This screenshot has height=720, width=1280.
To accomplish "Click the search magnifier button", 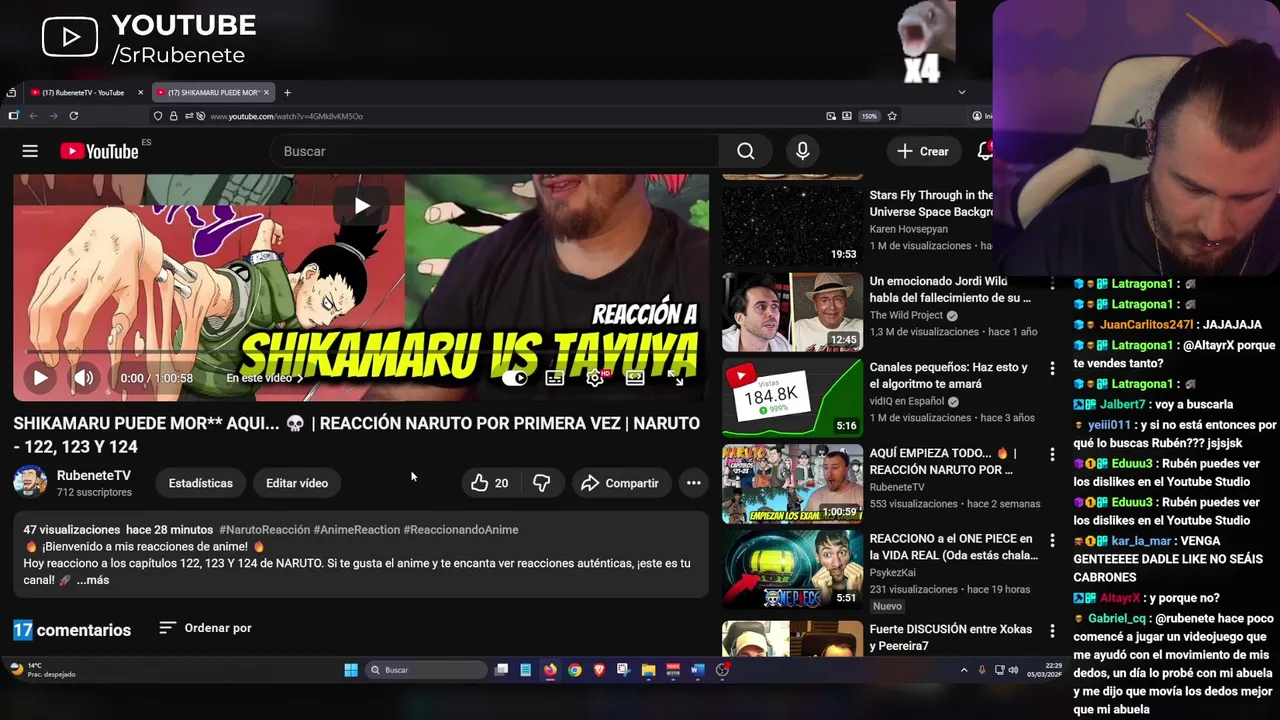I will click(746, 151).
